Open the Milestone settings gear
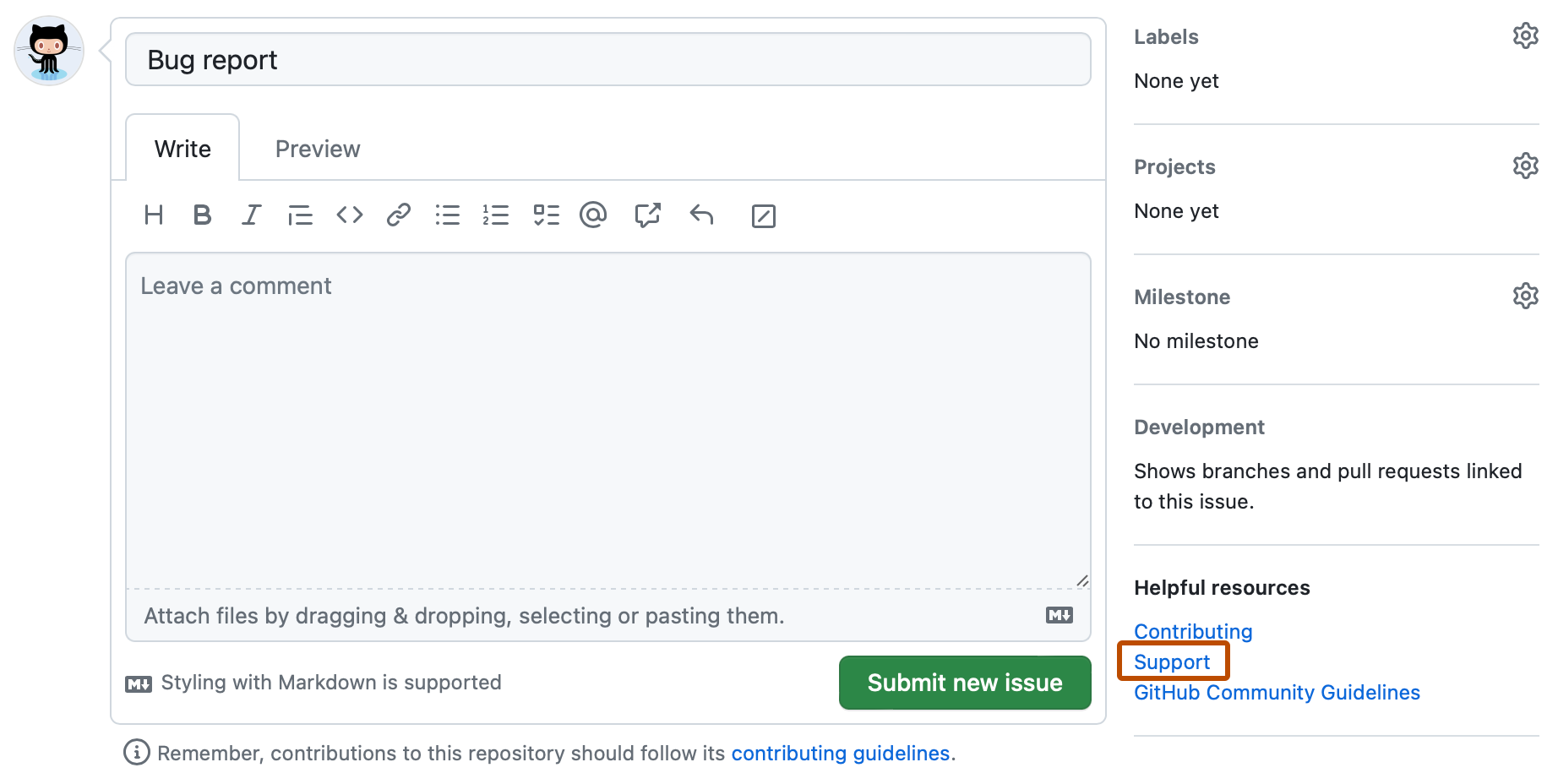Viewport: 1558px width, 784px height. pos(1526,296)
